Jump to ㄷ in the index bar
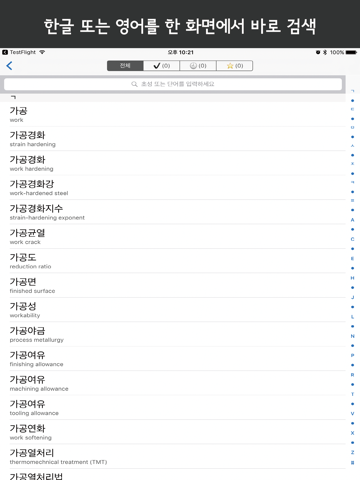360x480 pixels. [x=352, y=109]
